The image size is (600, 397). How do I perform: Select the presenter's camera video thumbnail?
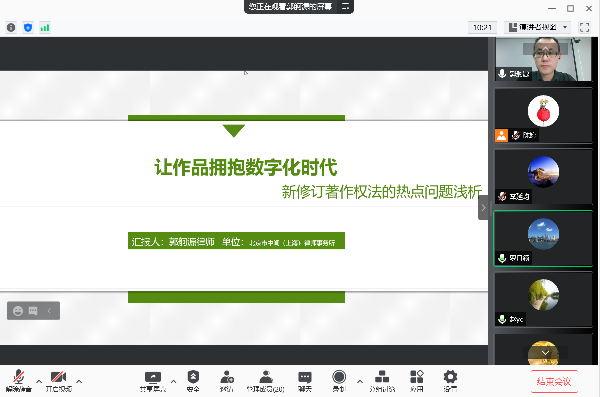click(x=543, y=59)
